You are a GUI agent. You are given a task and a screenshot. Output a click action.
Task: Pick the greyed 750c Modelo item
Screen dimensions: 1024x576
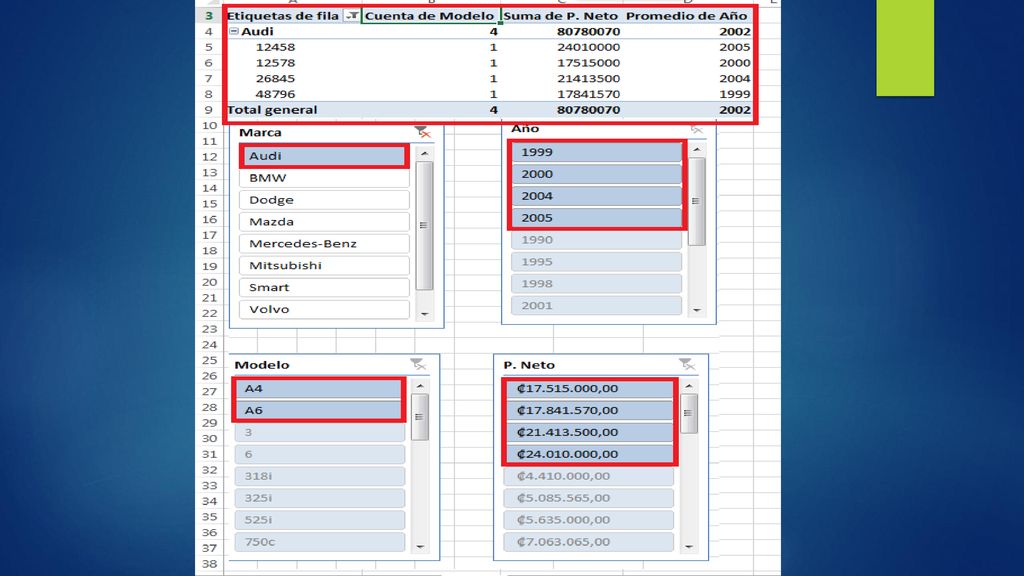tap(320, 541)
